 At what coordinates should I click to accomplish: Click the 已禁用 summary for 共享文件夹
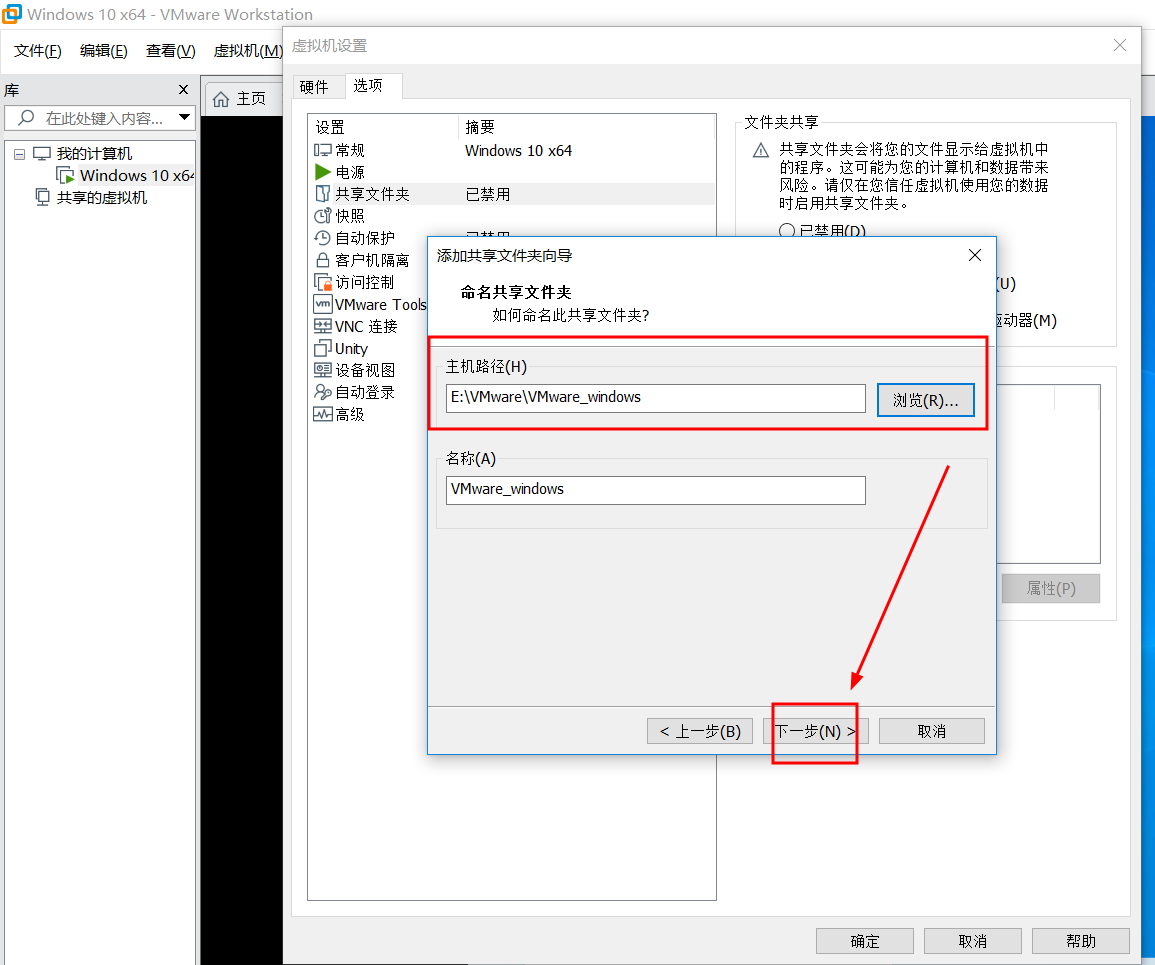click(488, 194)
